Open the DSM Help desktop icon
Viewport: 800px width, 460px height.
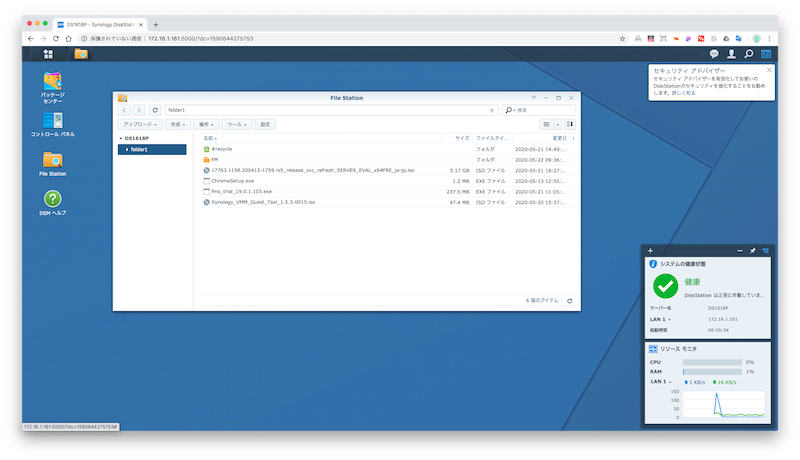click(53, 203)
